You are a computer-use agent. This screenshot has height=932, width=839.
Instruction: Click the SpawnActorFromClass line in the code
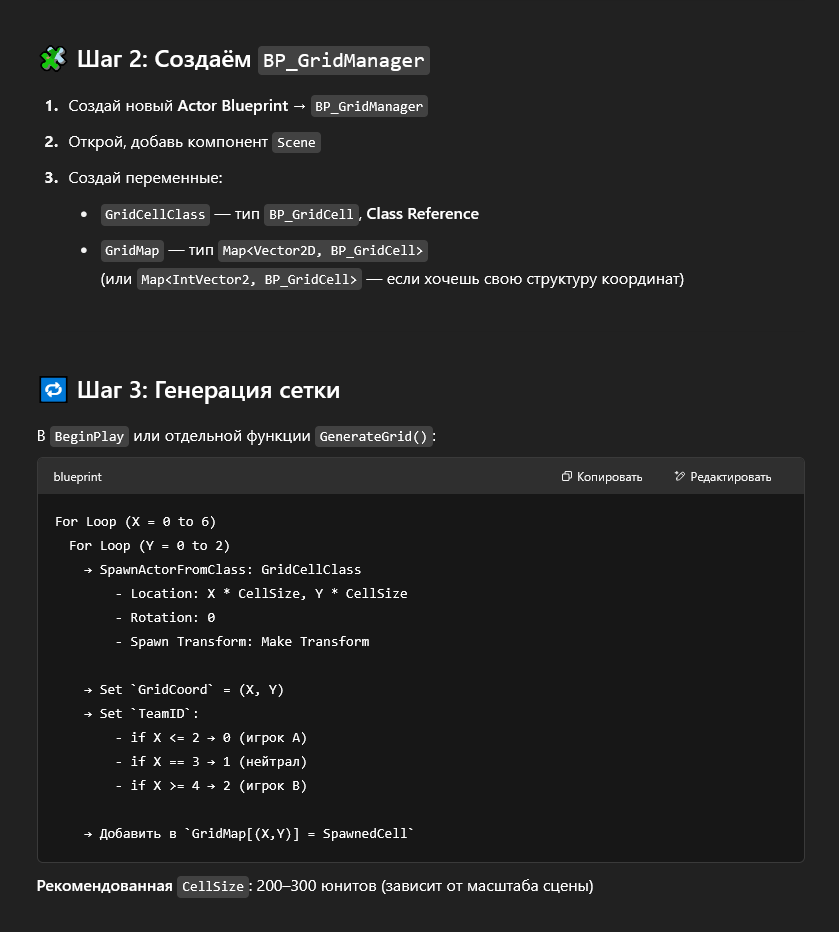(x=222, y=569)
